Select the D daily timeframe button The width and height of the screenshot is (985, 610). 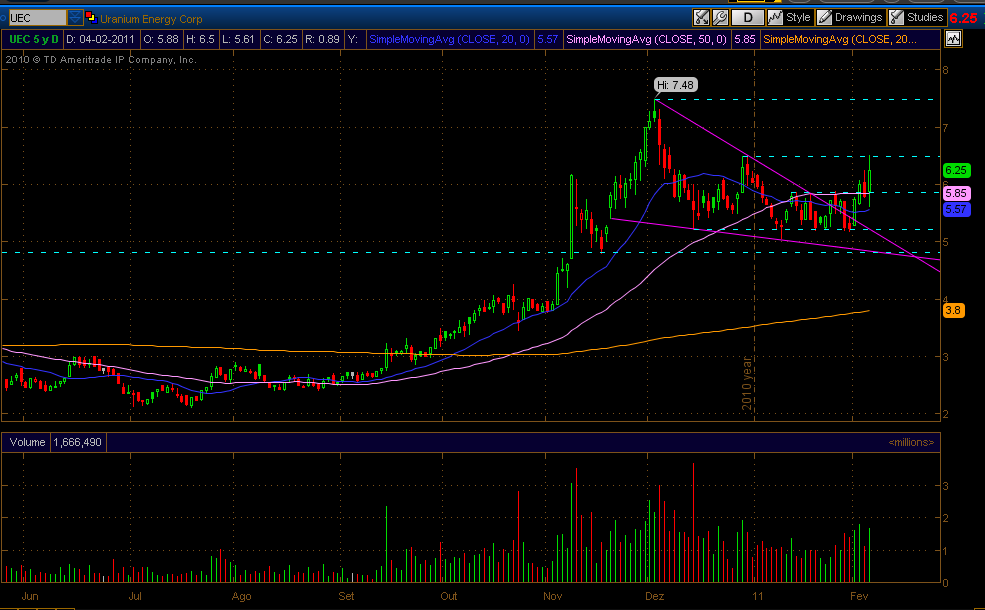pos(748,18)
